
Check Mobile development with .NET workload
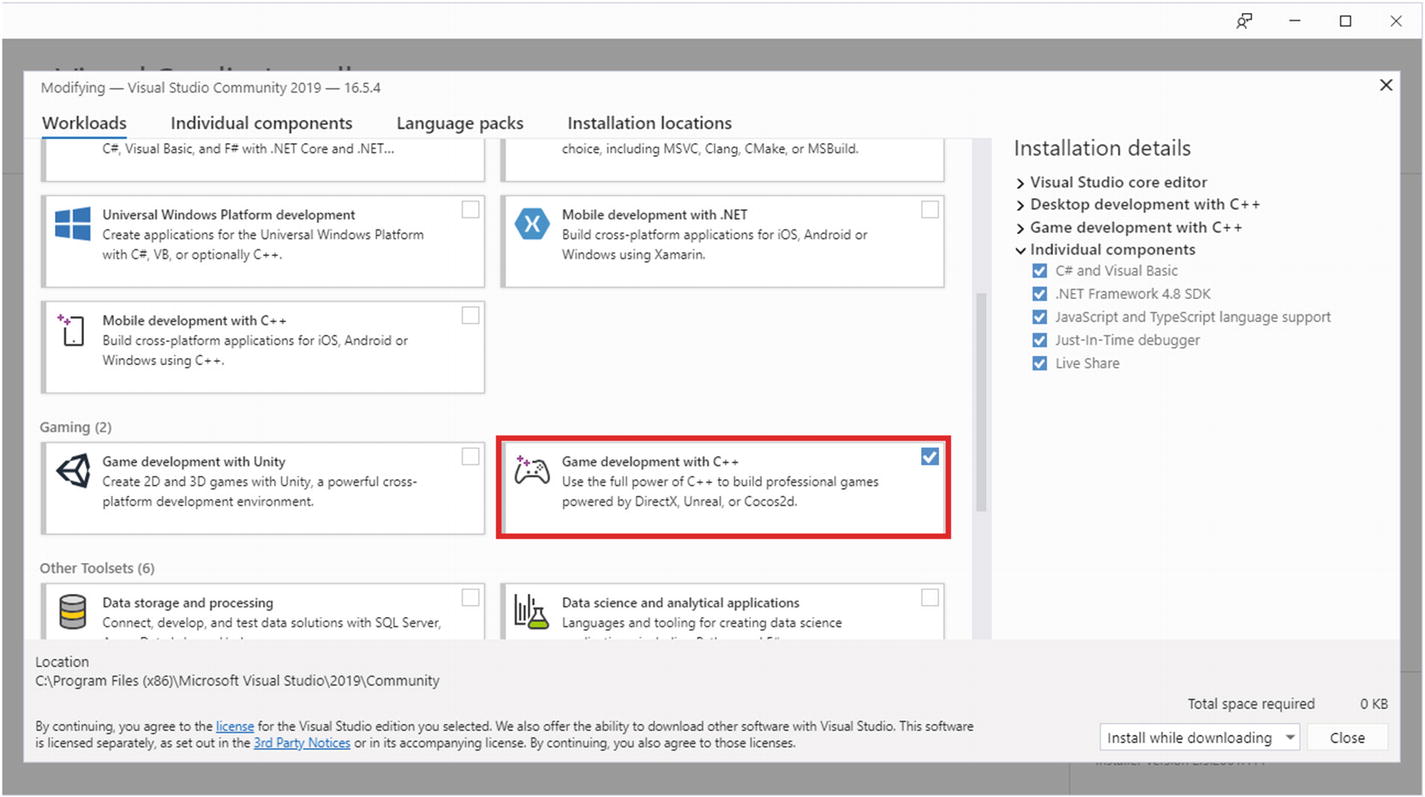(930, 210)
